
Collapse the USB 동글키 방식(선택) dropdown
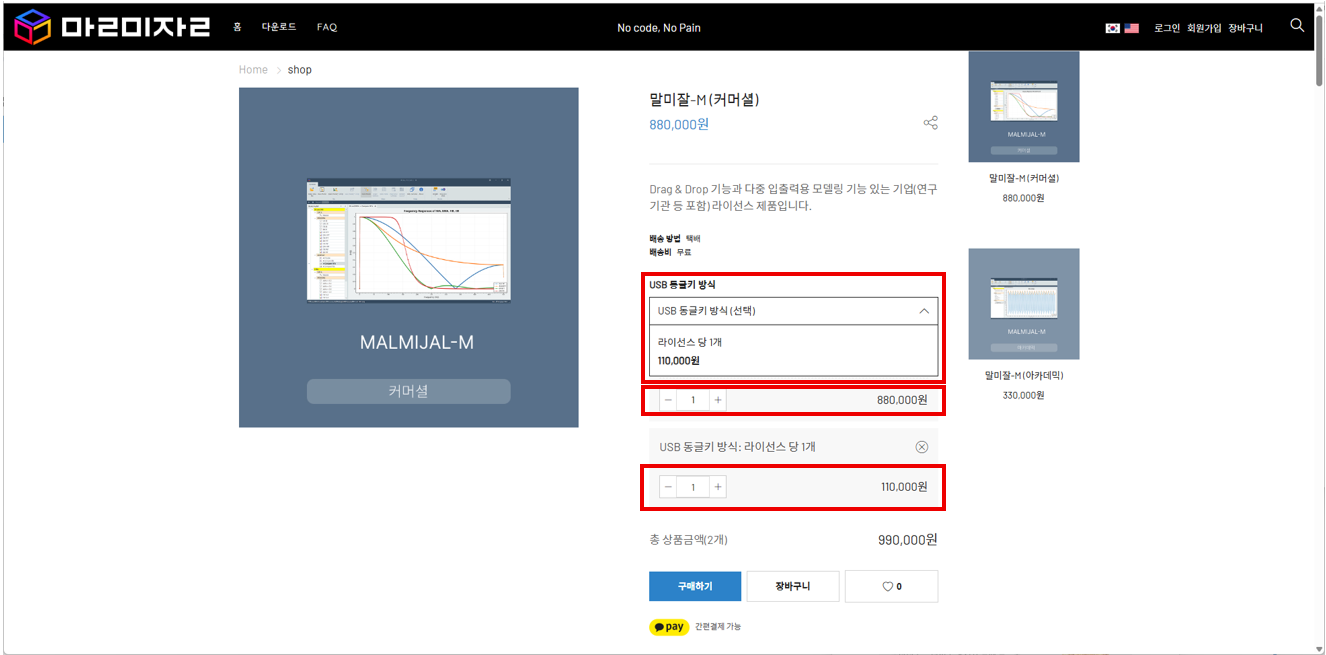[x=794, y=311]
